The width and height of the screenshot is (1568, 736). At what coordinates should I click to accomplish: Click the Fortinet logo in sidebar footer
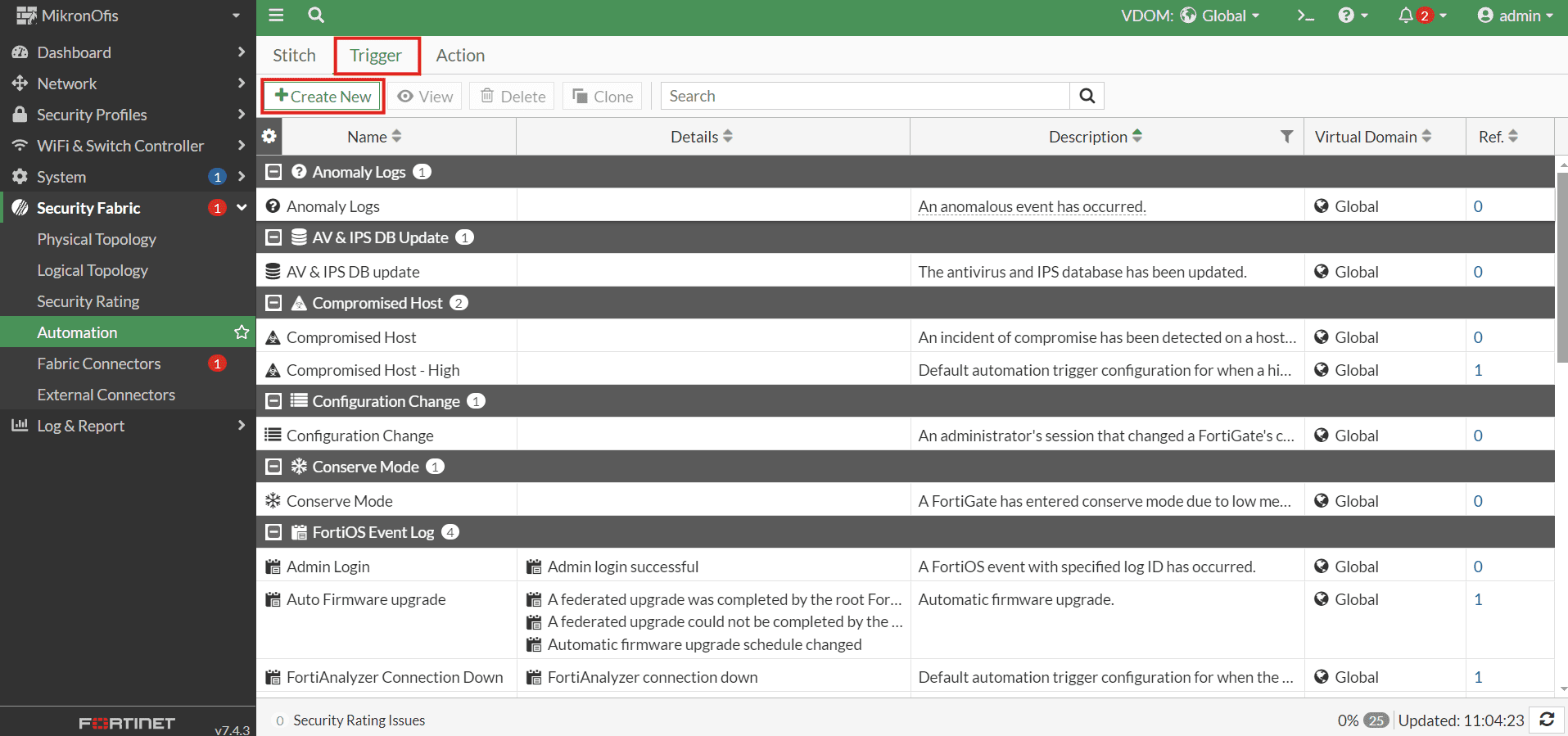coord(127,723)
